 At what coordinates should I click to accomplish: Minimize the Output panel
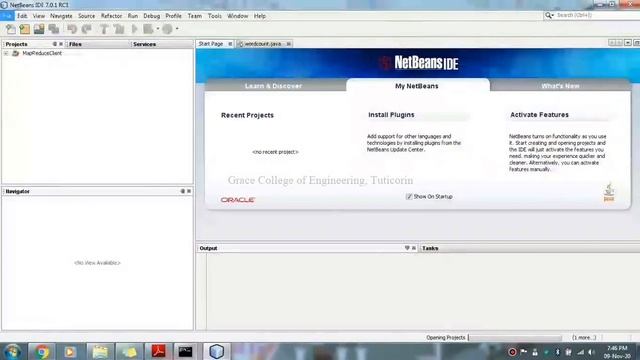click(x=407, y=248)
